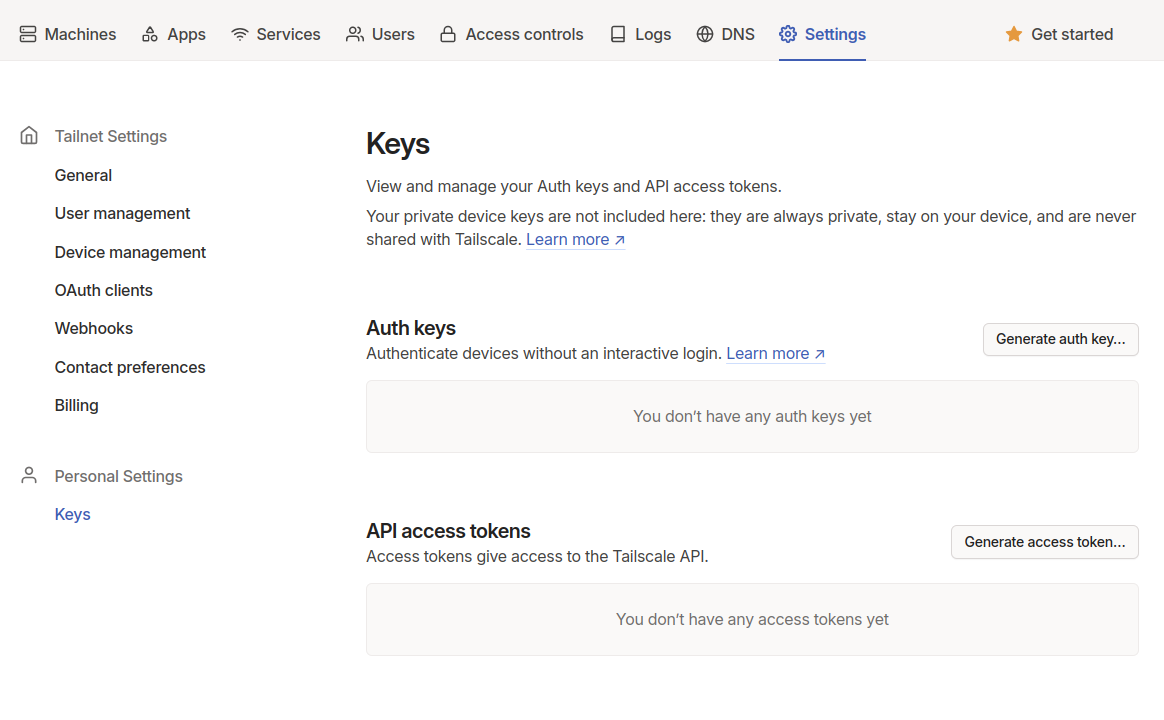
Task: Click 'Access tokens give access to the Tailscale API.'
Action: pyautogui.click(x=537, y=557)
